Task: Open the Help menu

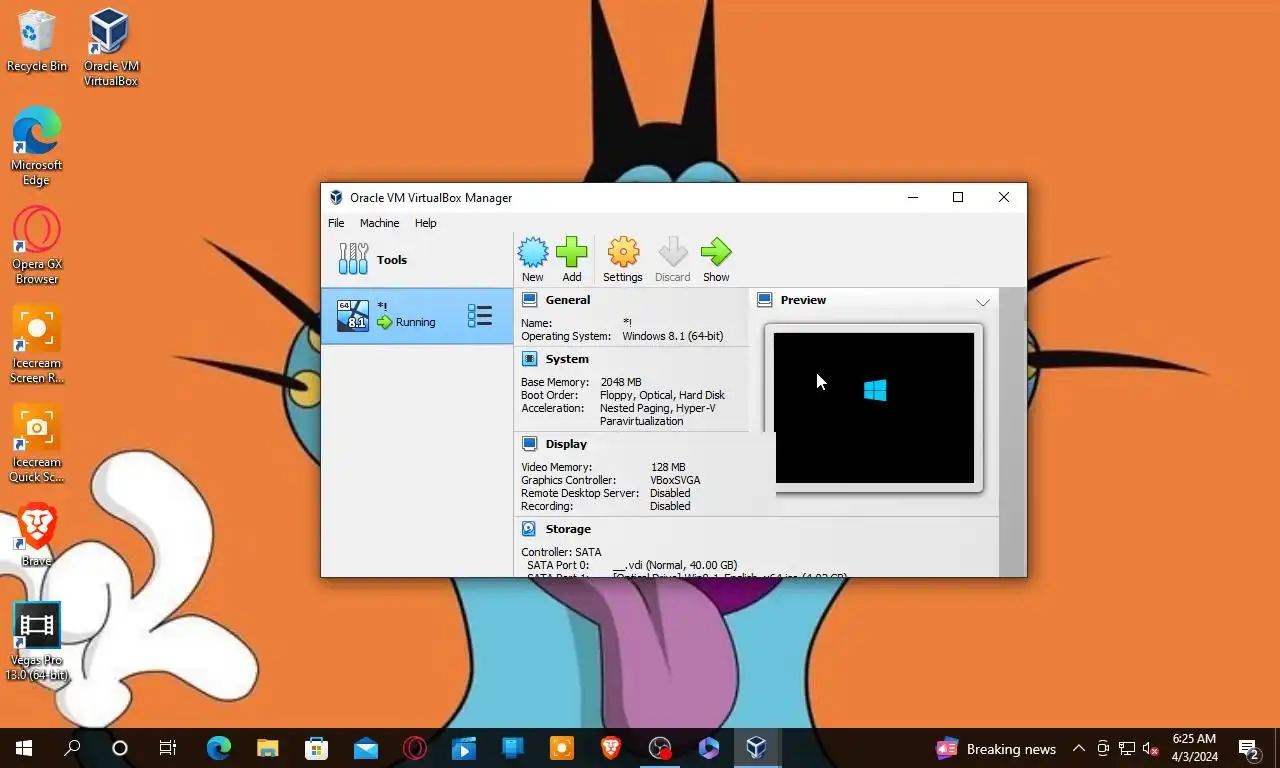Action: tap(426, 223)
